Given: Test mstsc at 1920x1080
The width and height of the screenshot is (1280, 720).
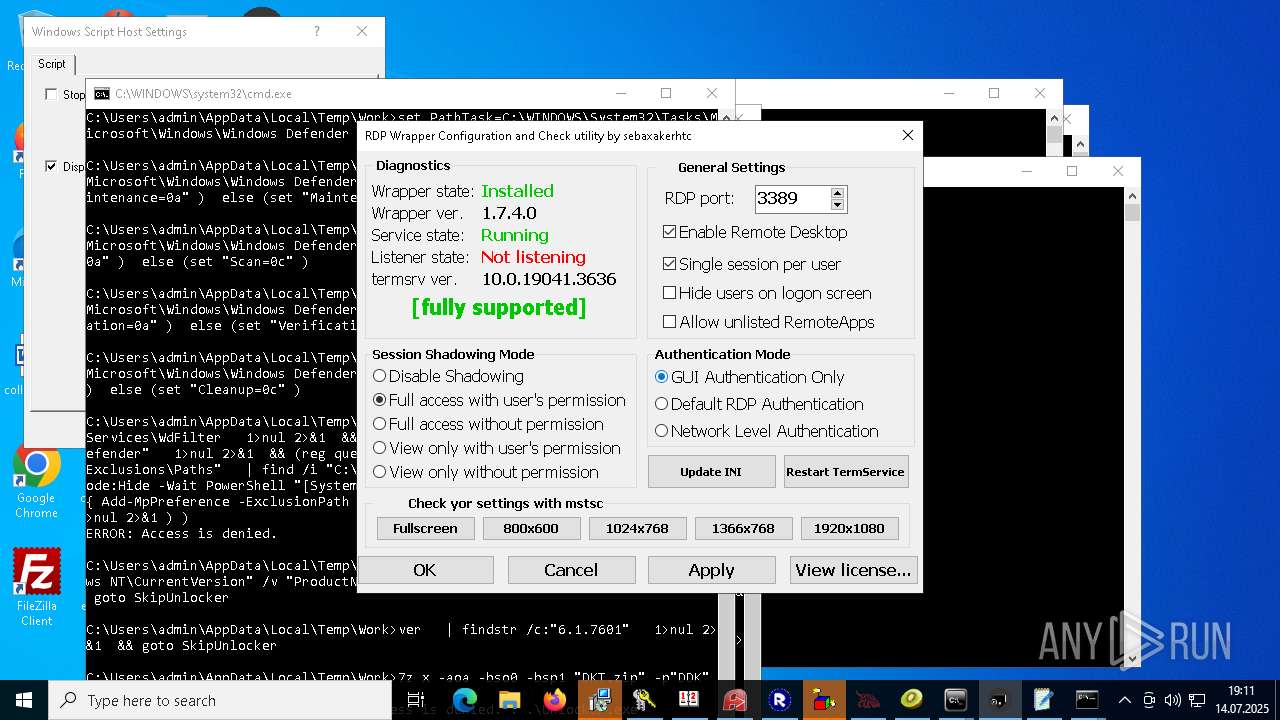Looking at the screenshot, I should [849, 528].
